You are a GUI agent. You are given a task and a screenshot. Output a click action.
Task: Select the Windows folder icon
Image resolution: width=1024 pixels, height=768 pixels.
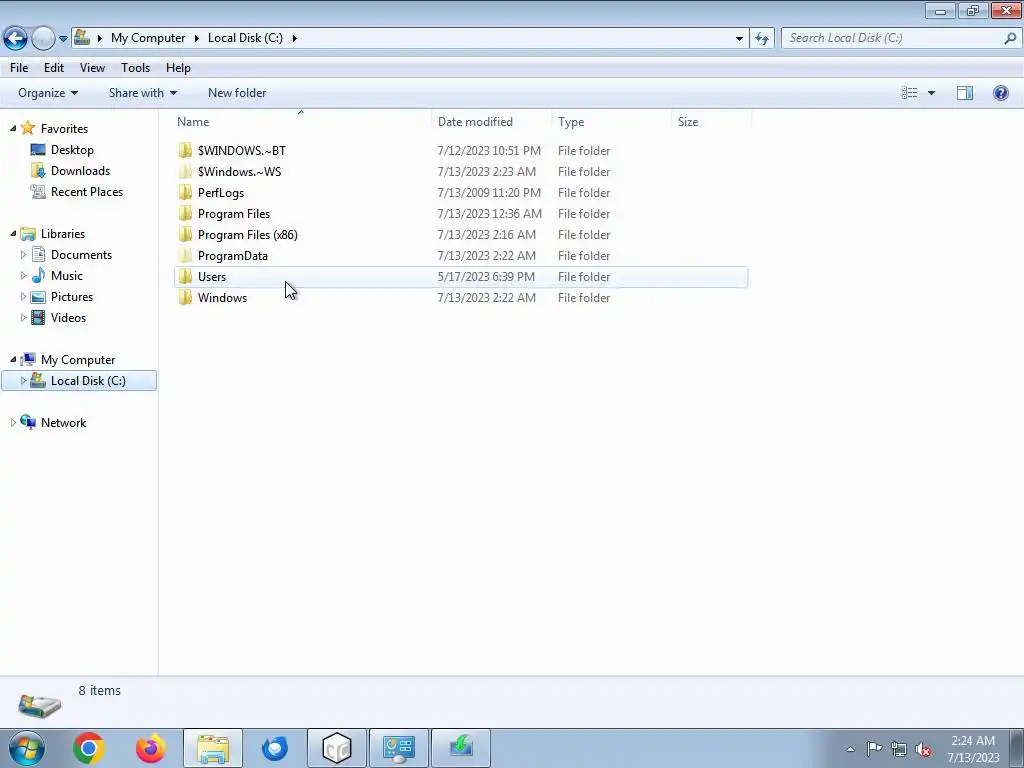[x=185, y=297]
